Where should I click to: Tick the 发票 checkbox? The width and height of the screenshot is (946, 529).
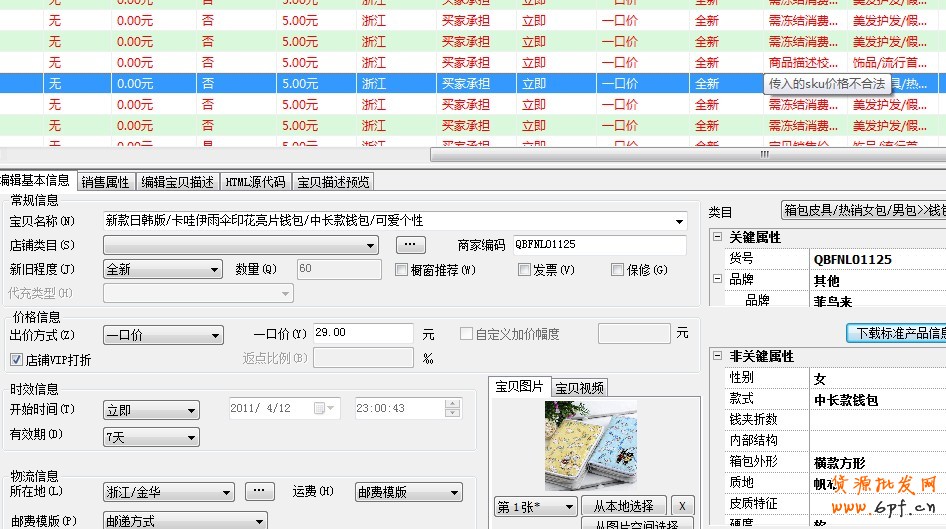tap(524, 270)
